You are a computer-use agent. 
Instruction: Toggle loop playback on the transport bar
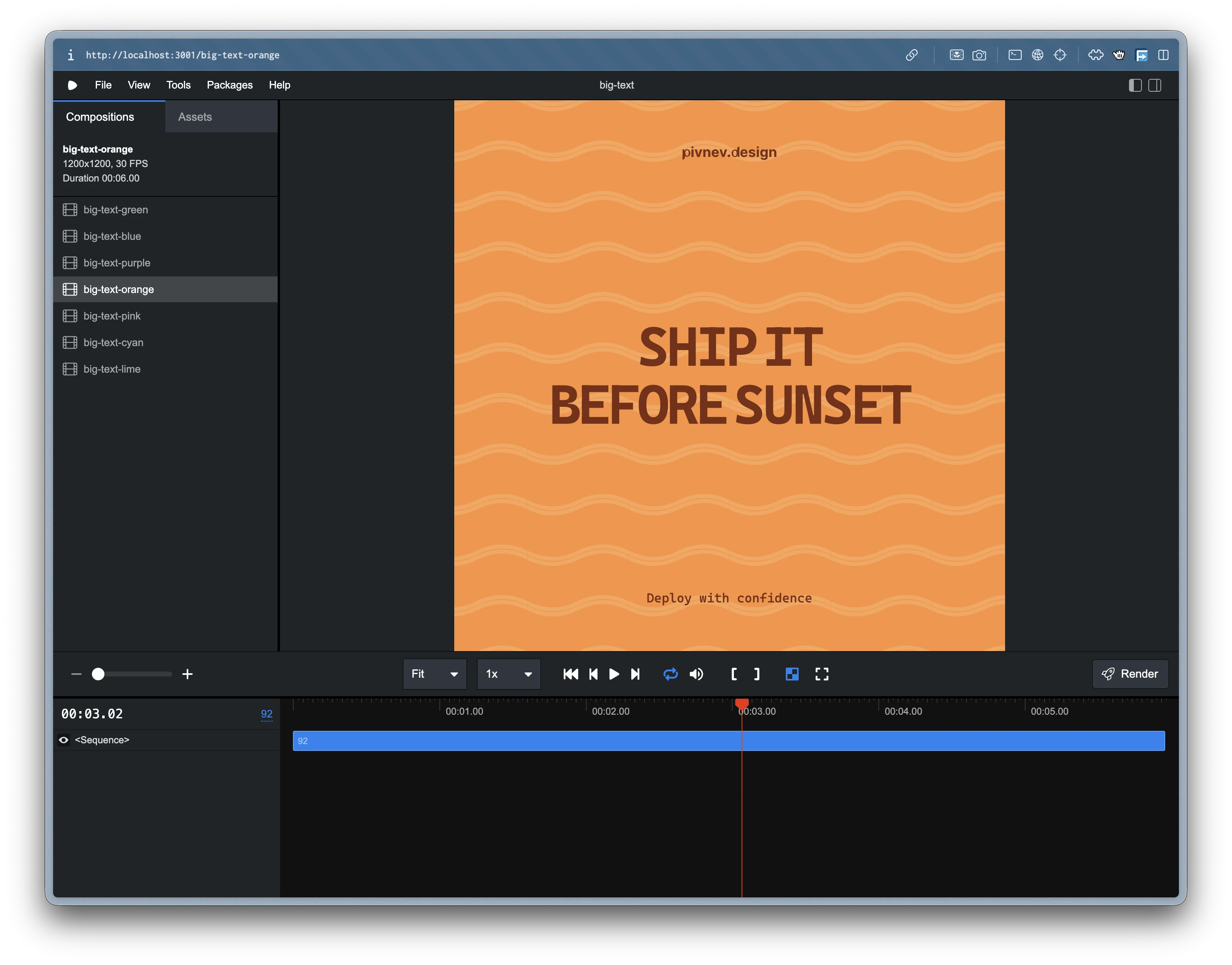tap(671, 674)
